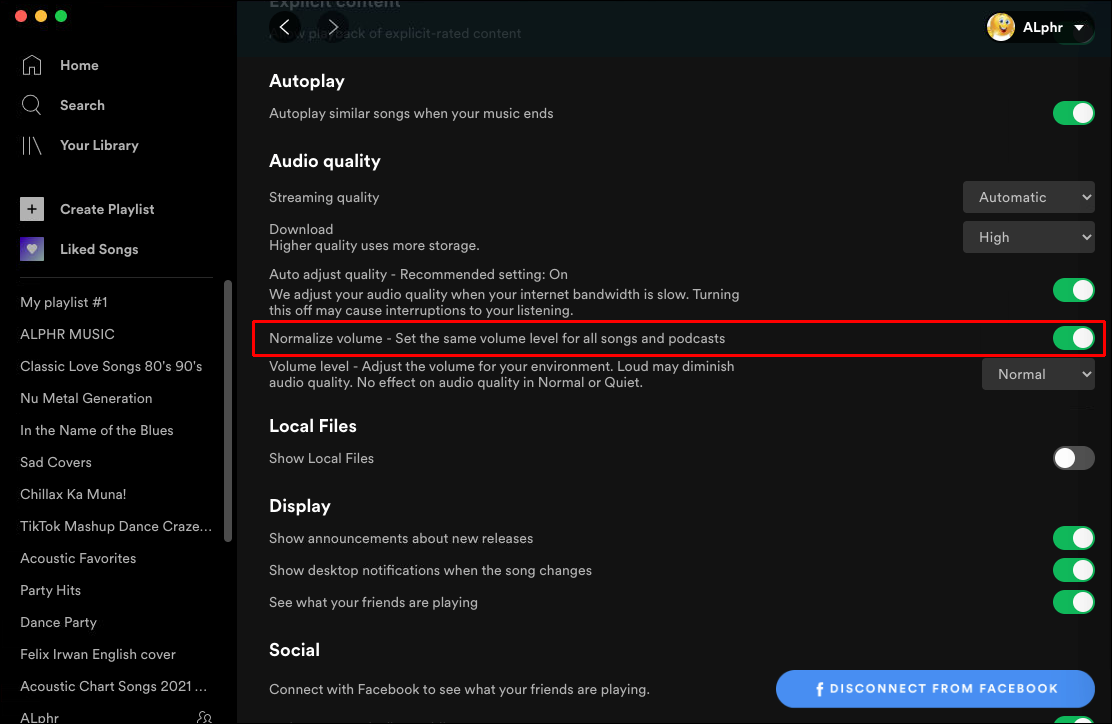Open Liked Songs heart icon
The width and height of the screenshot is (1112, 724).
[32, 249]
